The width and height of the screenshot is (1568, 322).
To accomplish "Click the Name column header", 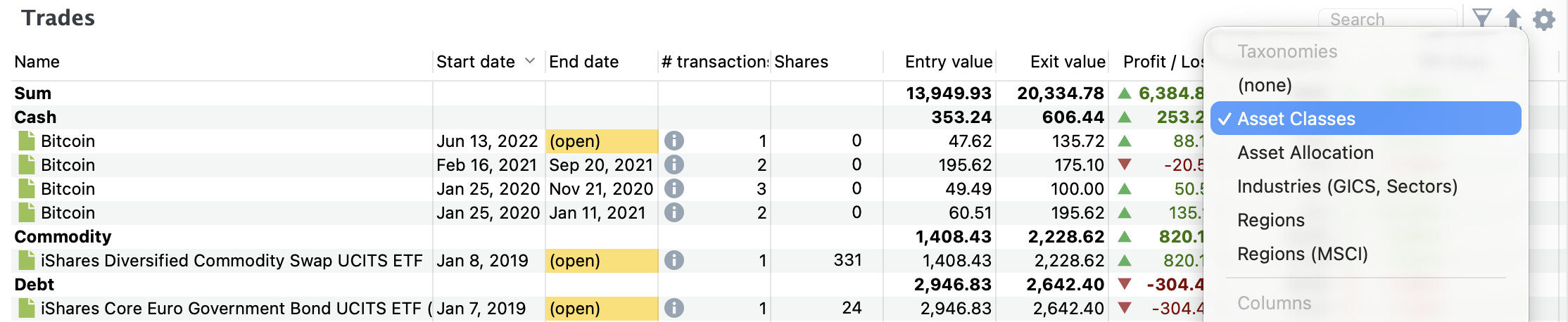I will 37,62.
